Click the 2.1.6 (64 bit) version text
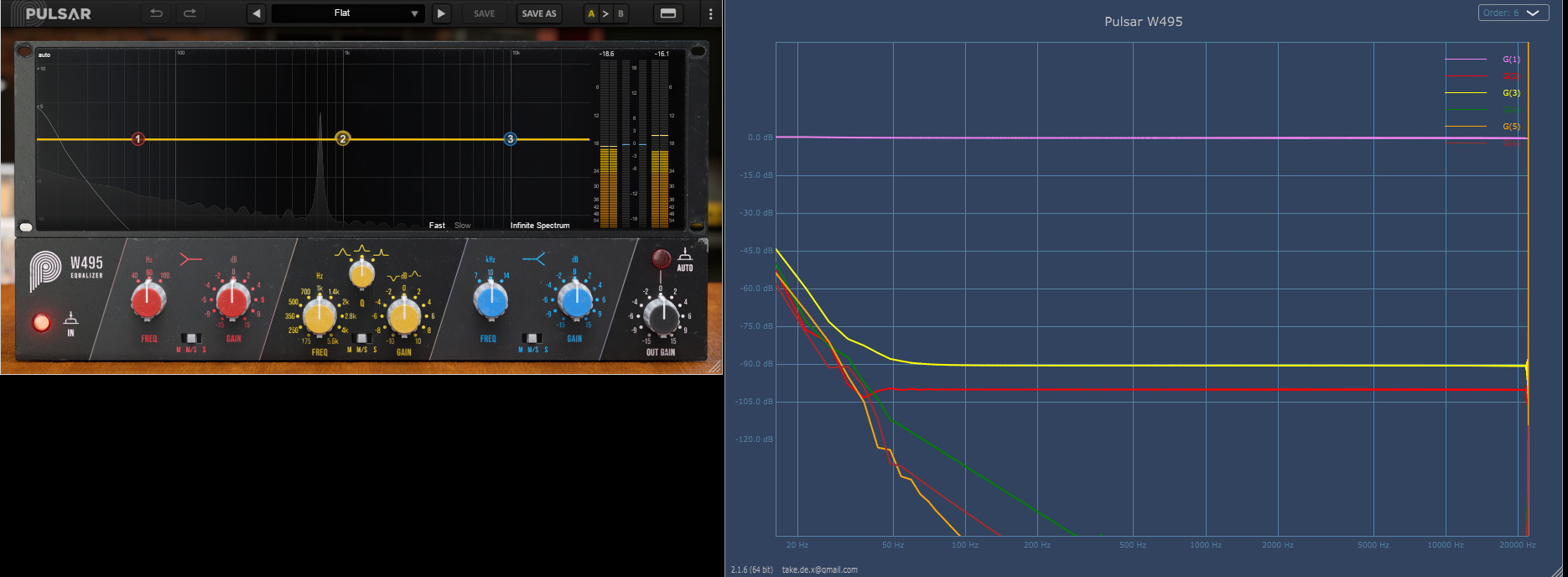1568x577 pixels. click(751, 569)
